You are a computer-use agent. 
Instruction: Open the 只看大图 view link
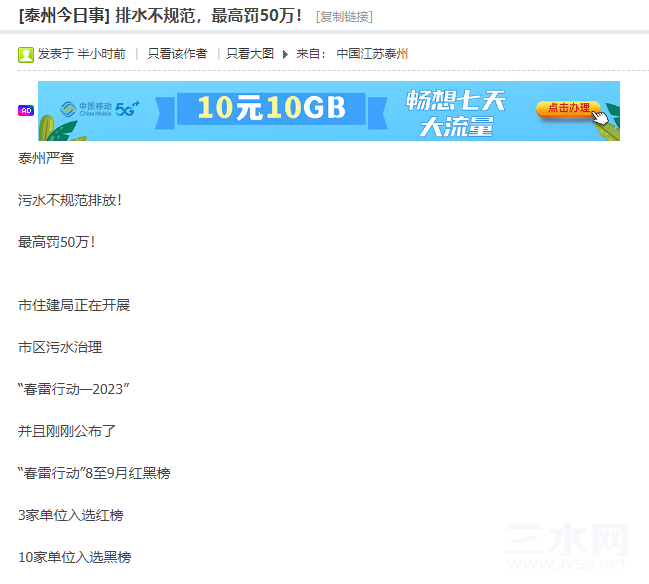(x=250, y=54)
